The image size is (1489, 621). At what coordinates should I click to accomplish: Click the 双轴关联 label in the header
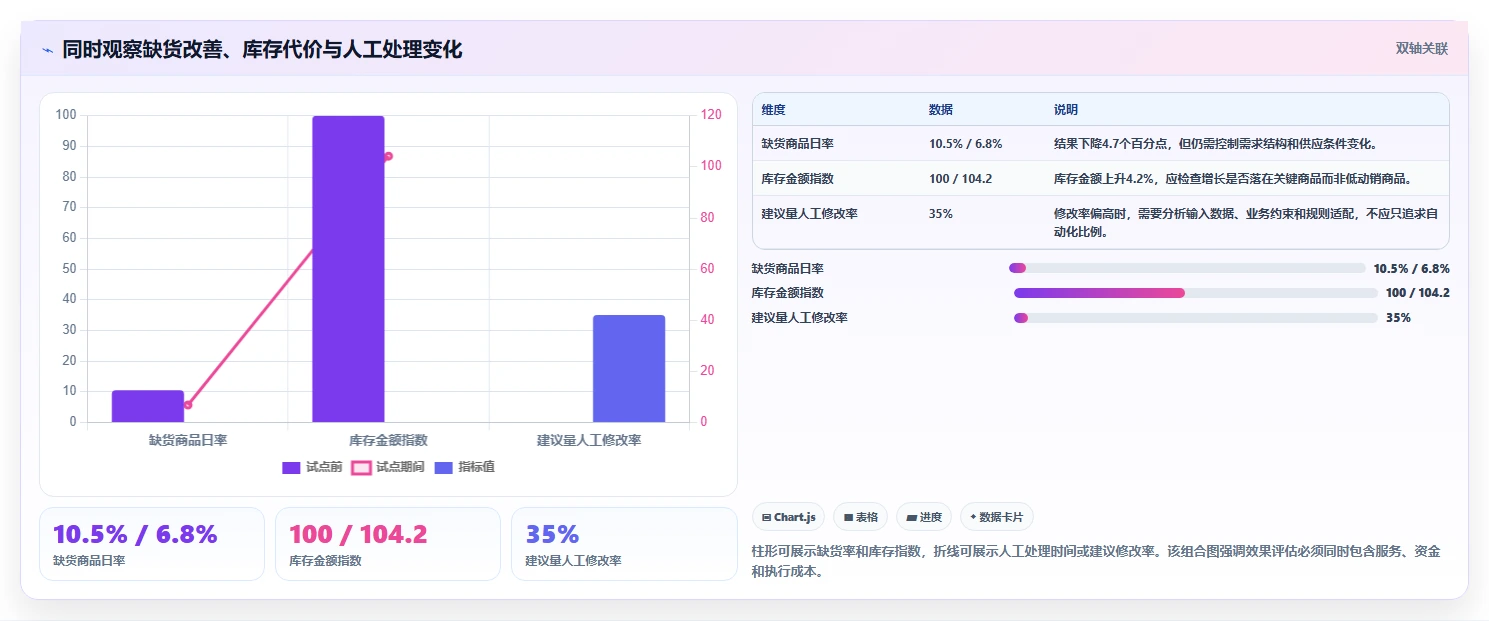(x=1422, y=48)
